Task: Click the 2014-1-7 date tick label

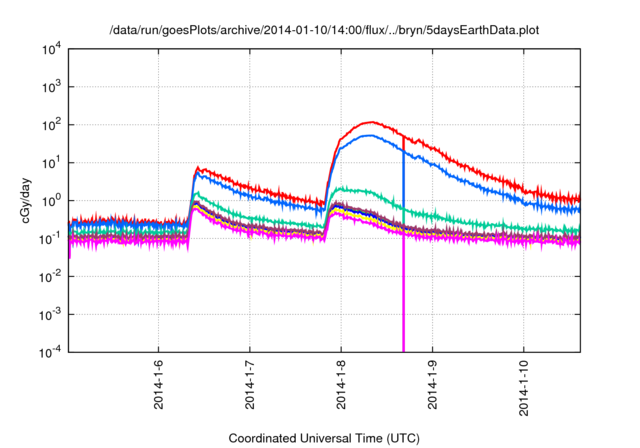Action: coord(250,384)
